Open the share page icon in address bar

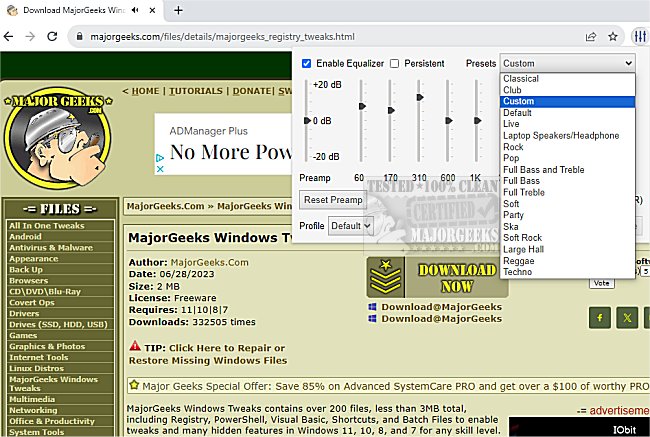(x=591, y=36)
